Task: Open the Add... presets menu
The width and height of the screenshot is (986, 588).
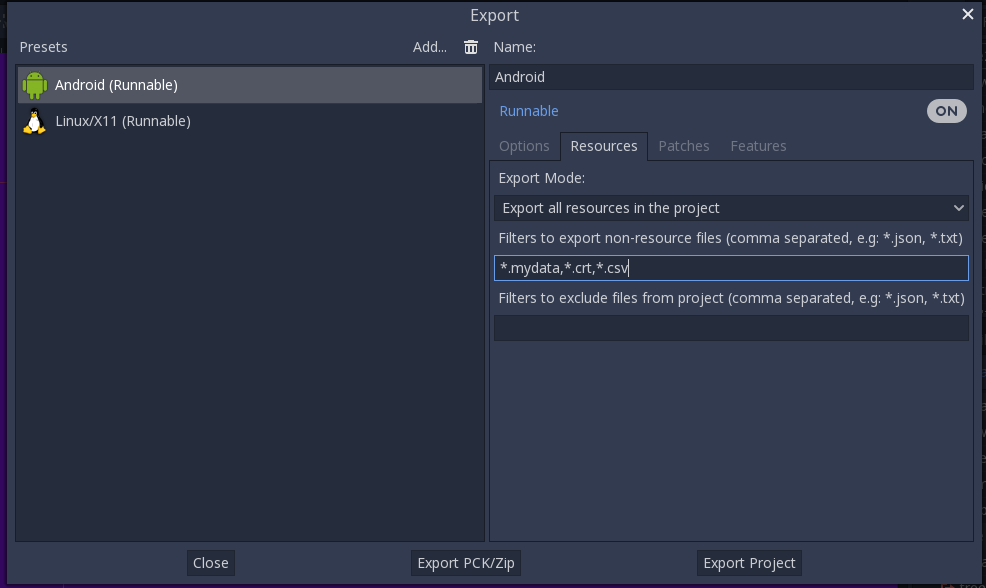Action: pyautogui.click(x=429, y=47)
